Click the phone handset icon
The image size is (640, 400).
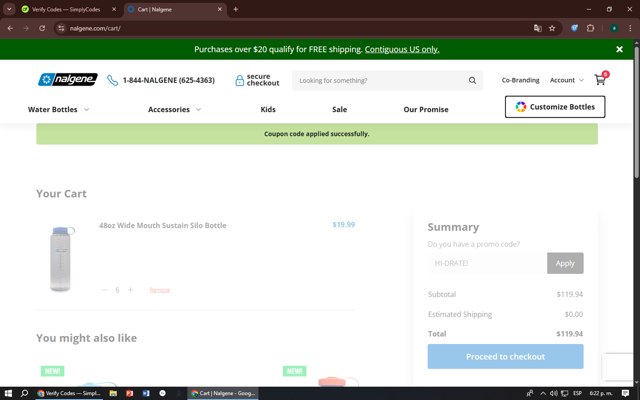[112, 80]
